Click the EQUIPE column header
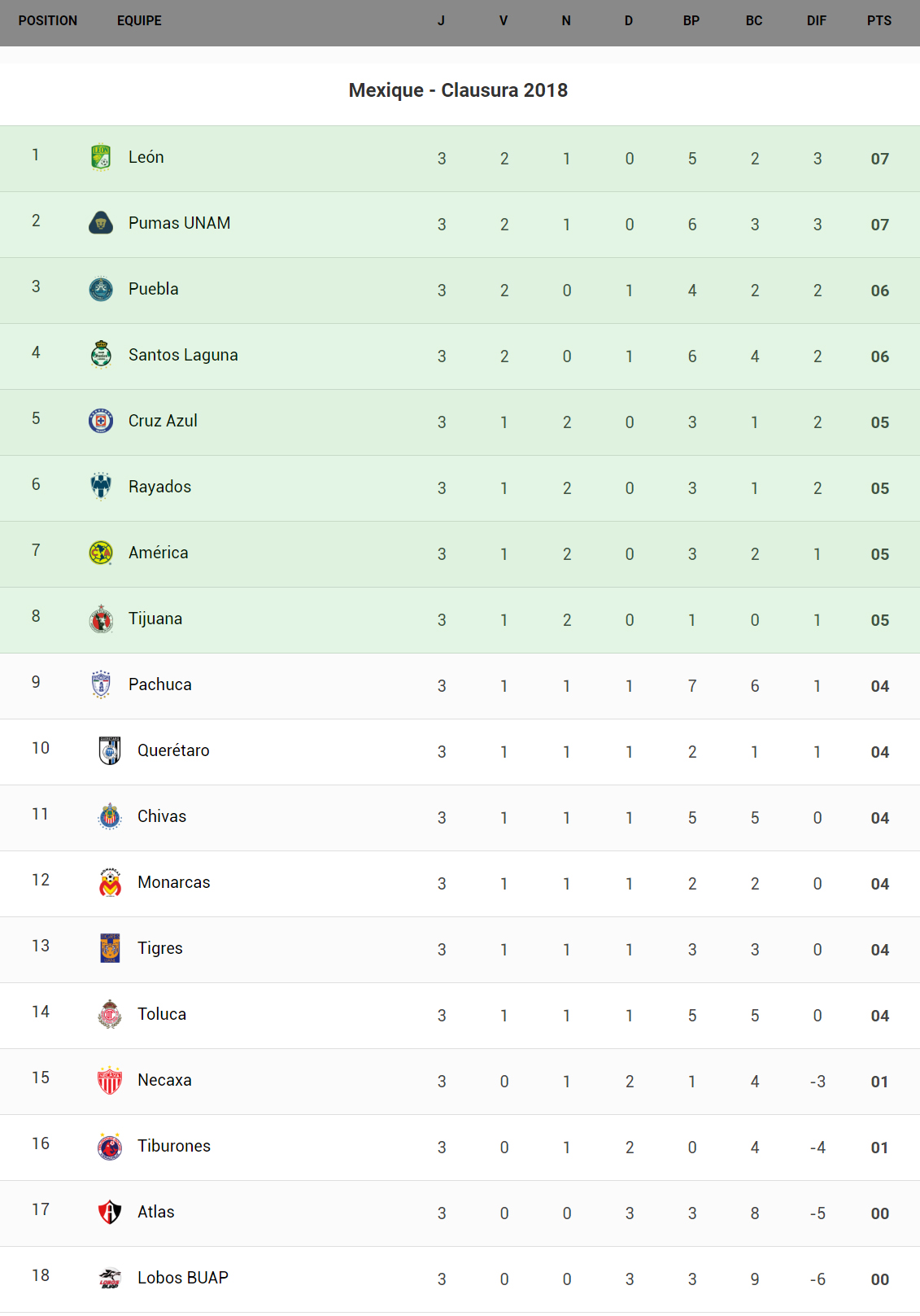This screenshot has width=920, height=1316. coord(139,21)
